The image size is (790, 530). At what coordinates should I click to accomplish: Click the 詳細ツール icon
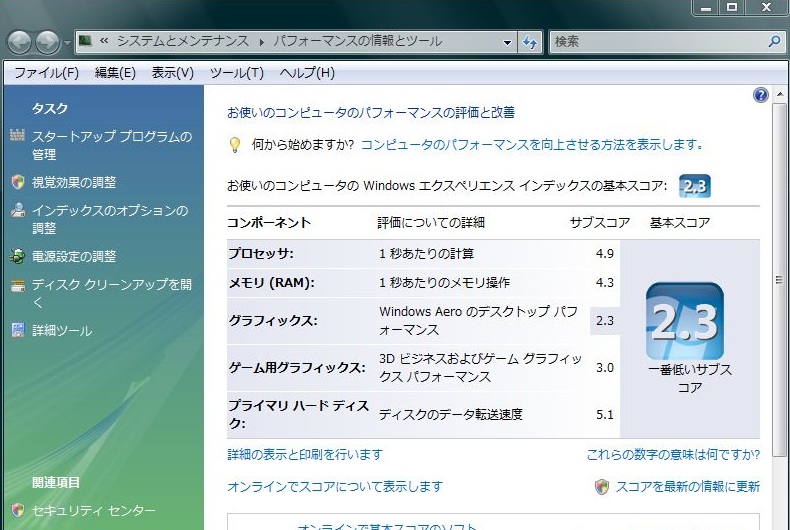(18, 330)
